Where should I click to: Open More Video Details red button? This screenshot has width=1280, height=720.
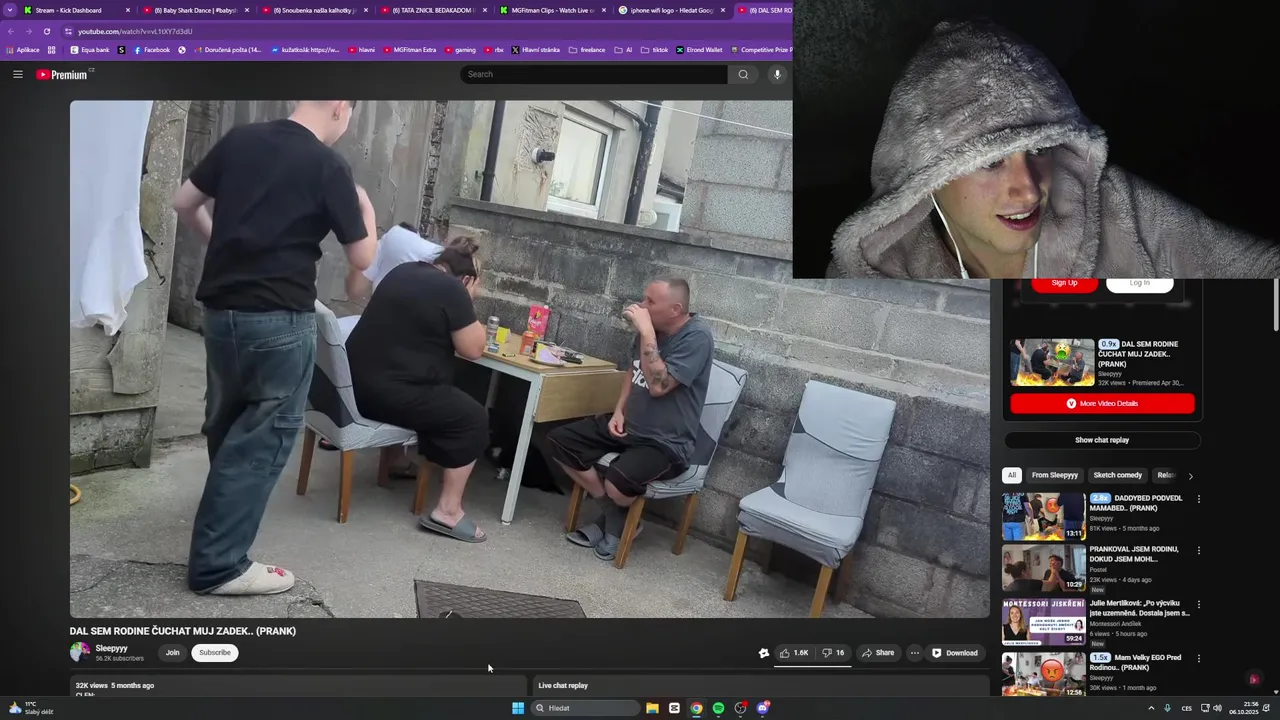coord(1102,404)
